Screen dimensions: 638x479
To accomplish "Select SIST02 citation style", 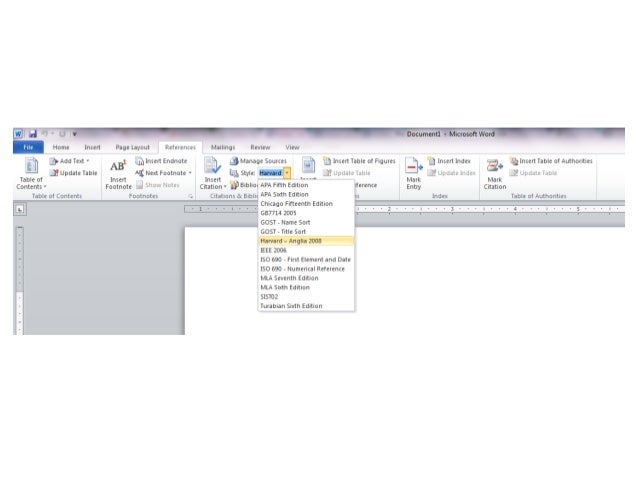I will 306,297.
